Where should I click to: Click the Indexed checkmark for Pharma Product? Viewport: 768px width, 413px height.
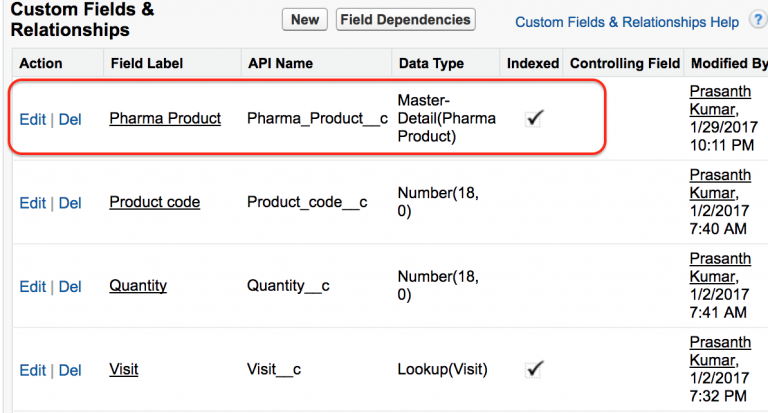pos(534,118)
